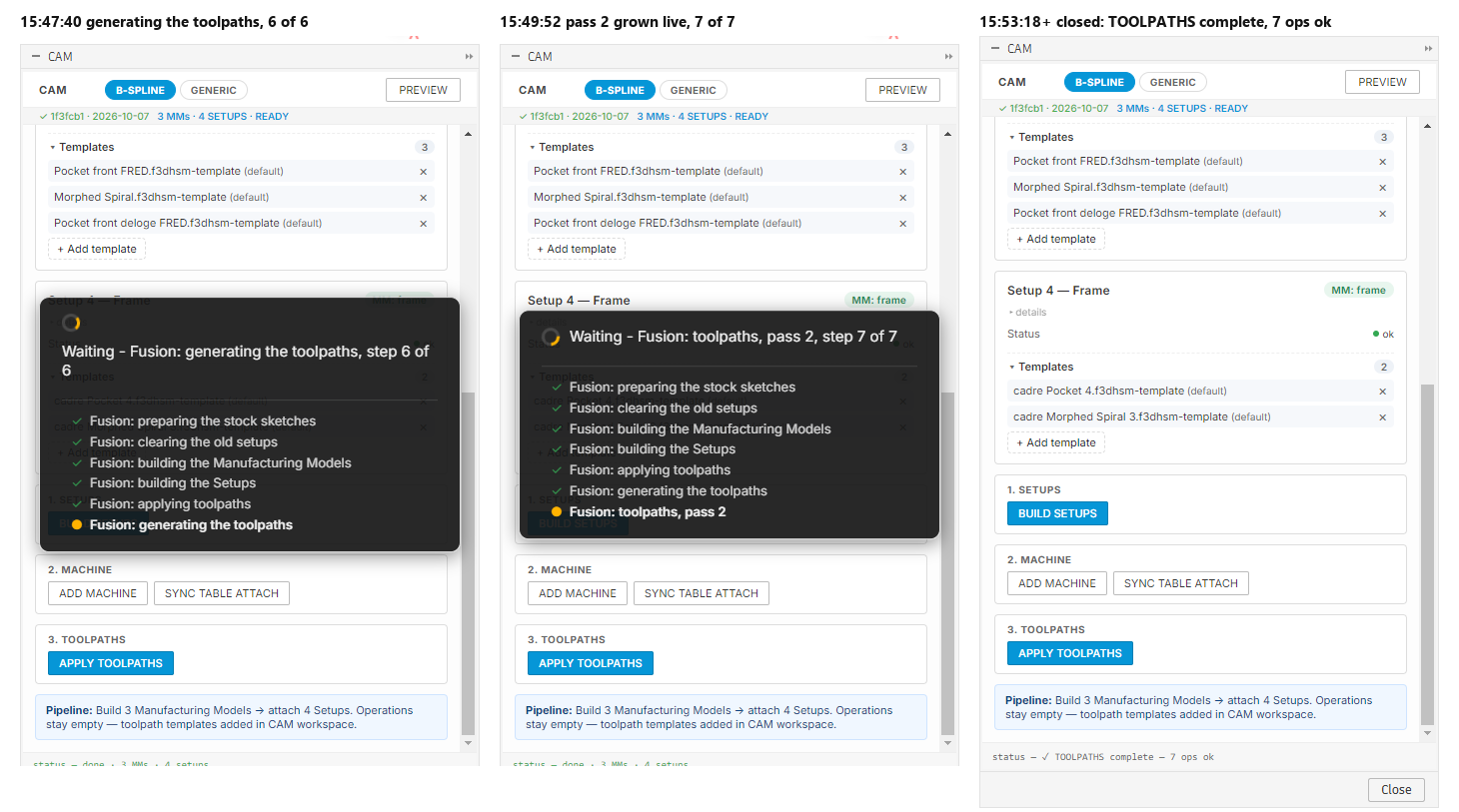
Task: Click APPLY TOOLPATHS in the 15:49:52 panel
Action: (591, 663)
